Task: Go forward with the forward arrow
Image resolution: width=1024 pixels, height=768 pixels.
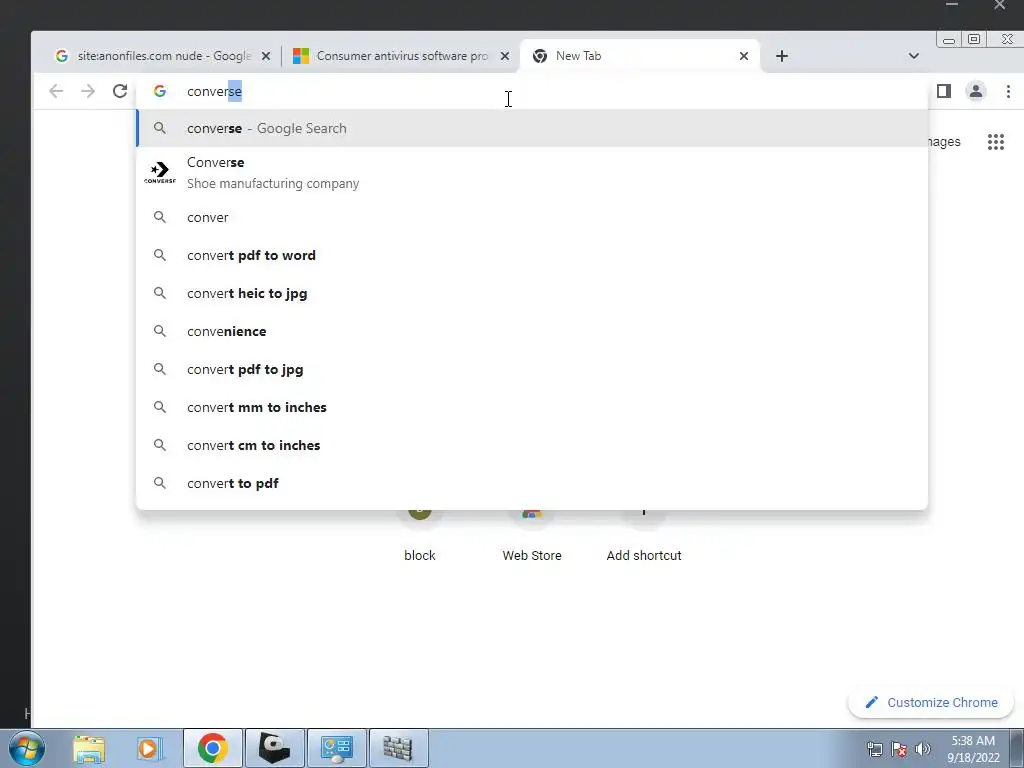Action: coord(88,91)
